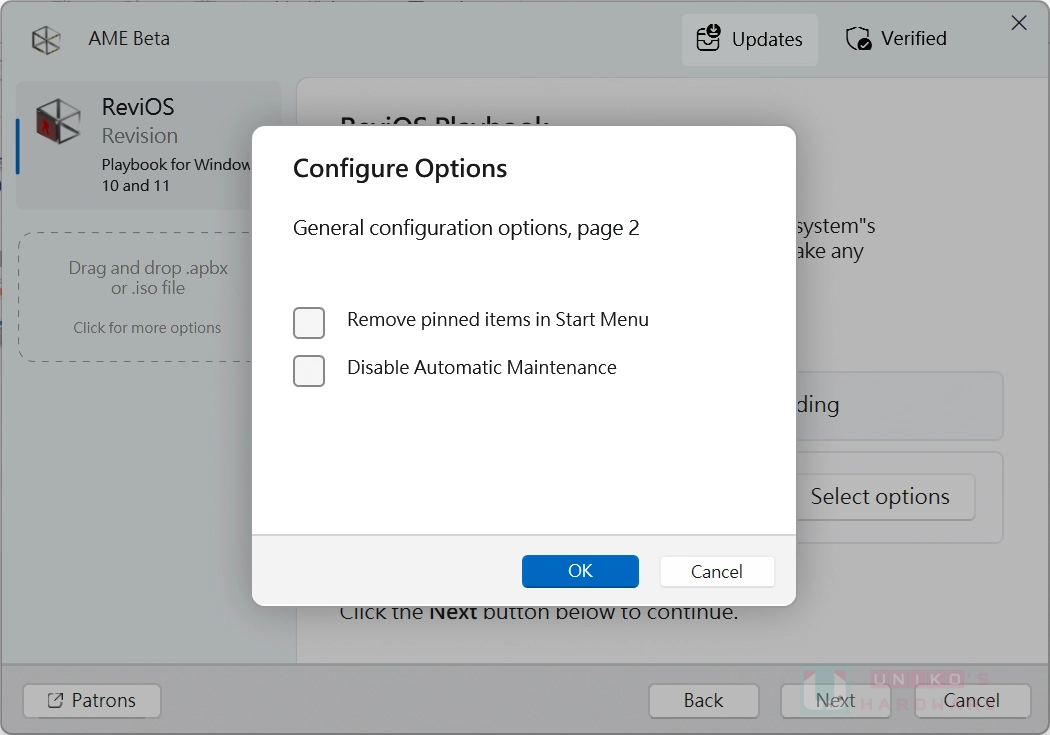This screenshot has height=735, width=1050.
Task: Click the Verified shield icon
Action: [858, 38]
